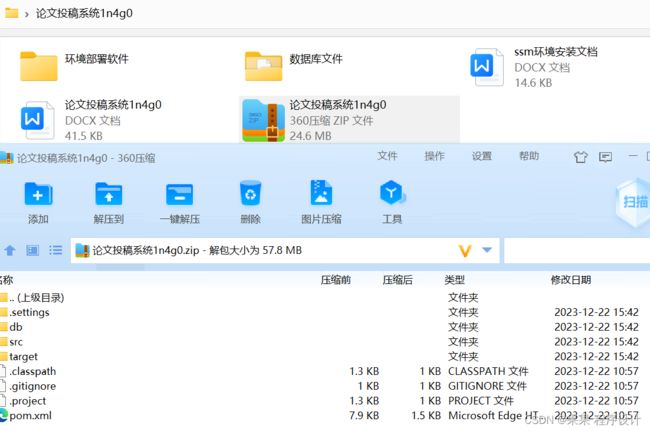The image size is (650, 431).
Task: Click the 360压缩 app icon in title bar
Action: [x=6, y=158]
